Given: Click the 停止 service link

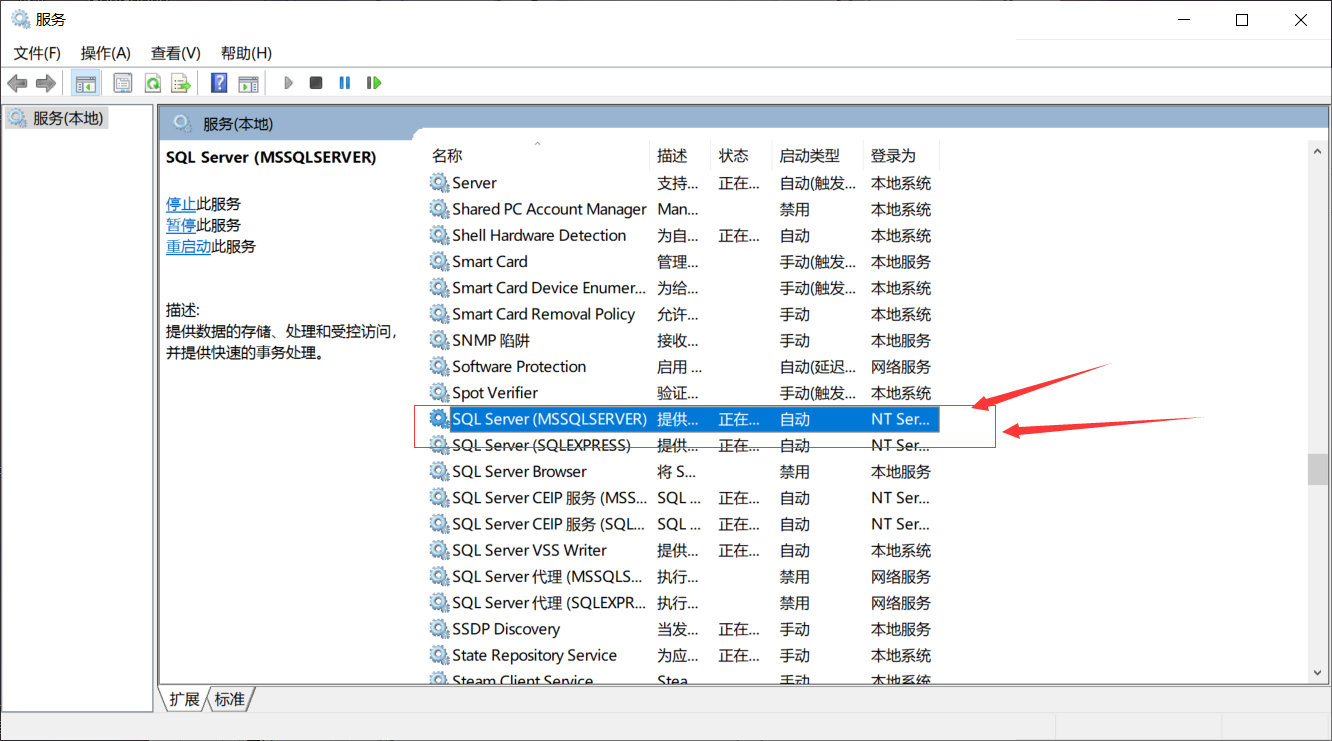Looking at the screenshot, I should click(181, 204).
